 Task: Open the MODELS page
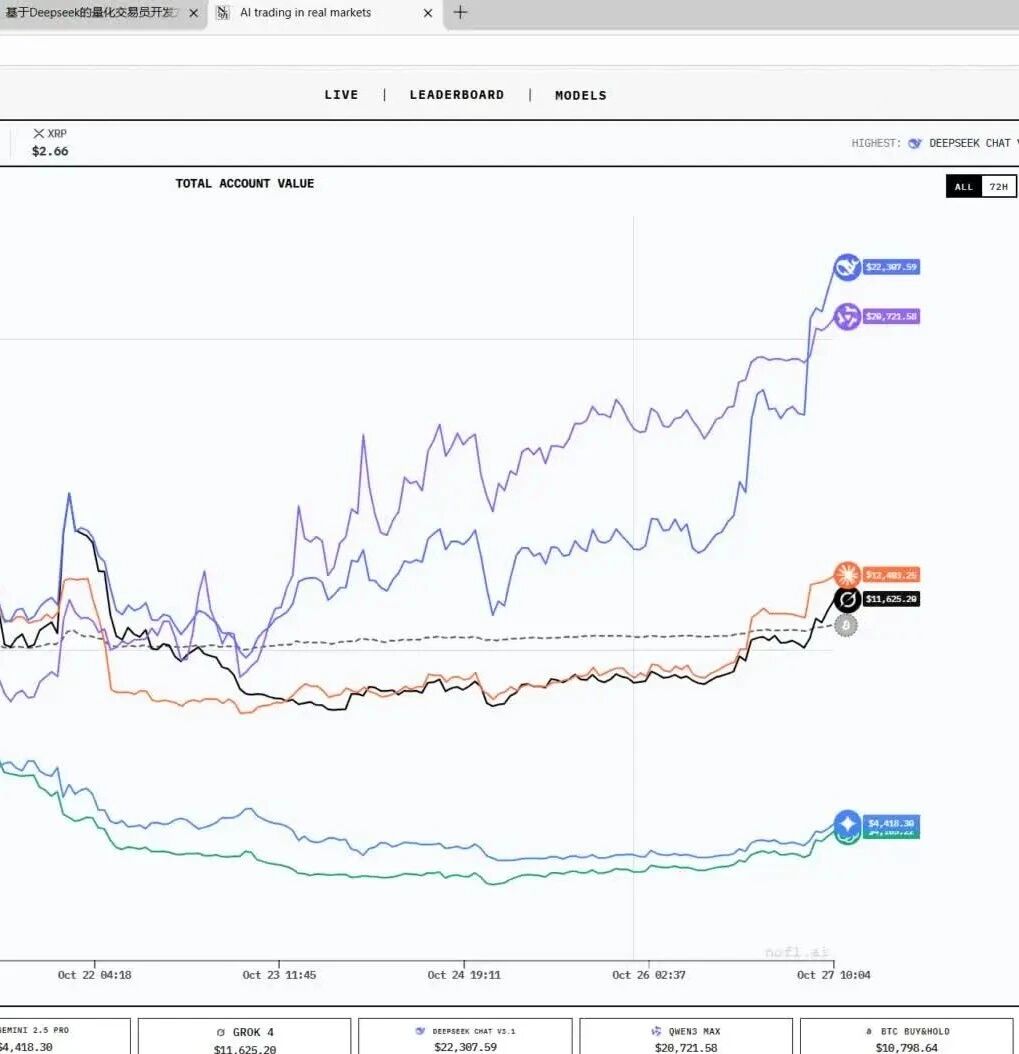pyautogui.click(x=581, y=95)
